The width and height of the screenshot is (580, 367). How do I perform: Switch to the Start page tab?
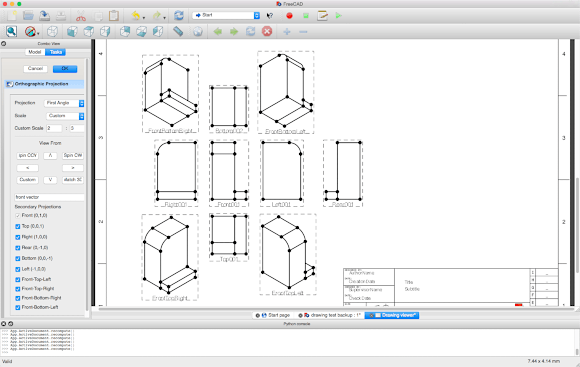(x=275, y=315)
